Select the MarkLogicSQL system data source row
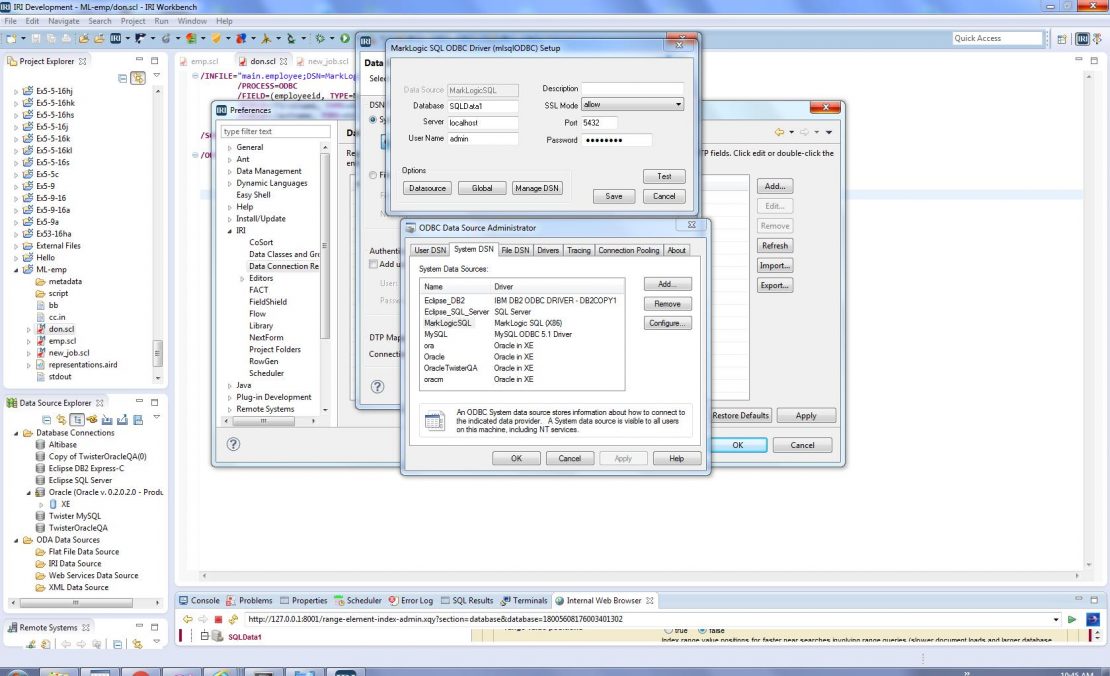This screenshot has width=1110, height=676. click(523, 323)
